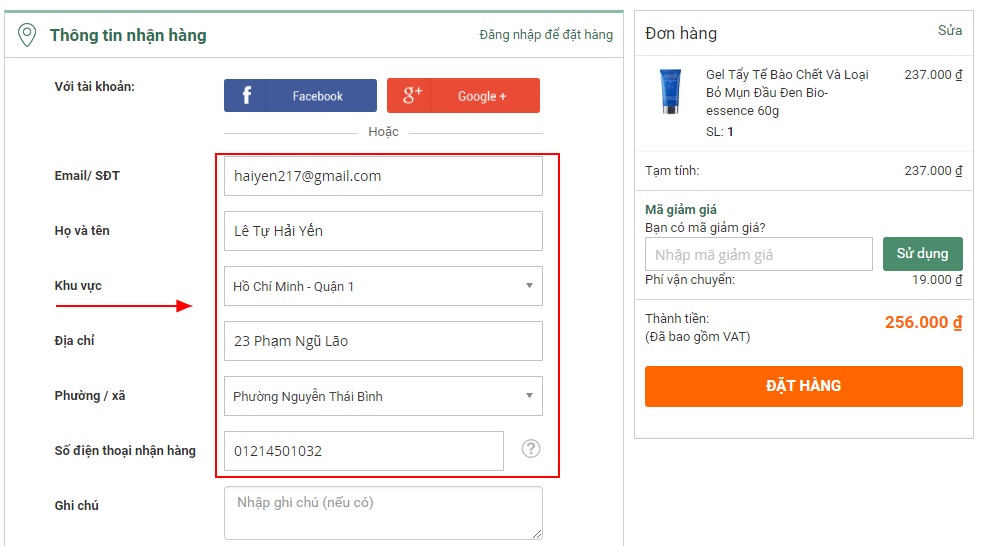Apply coupon with Sử dụng button
This screenshot has width=984, height=546.
922,254
